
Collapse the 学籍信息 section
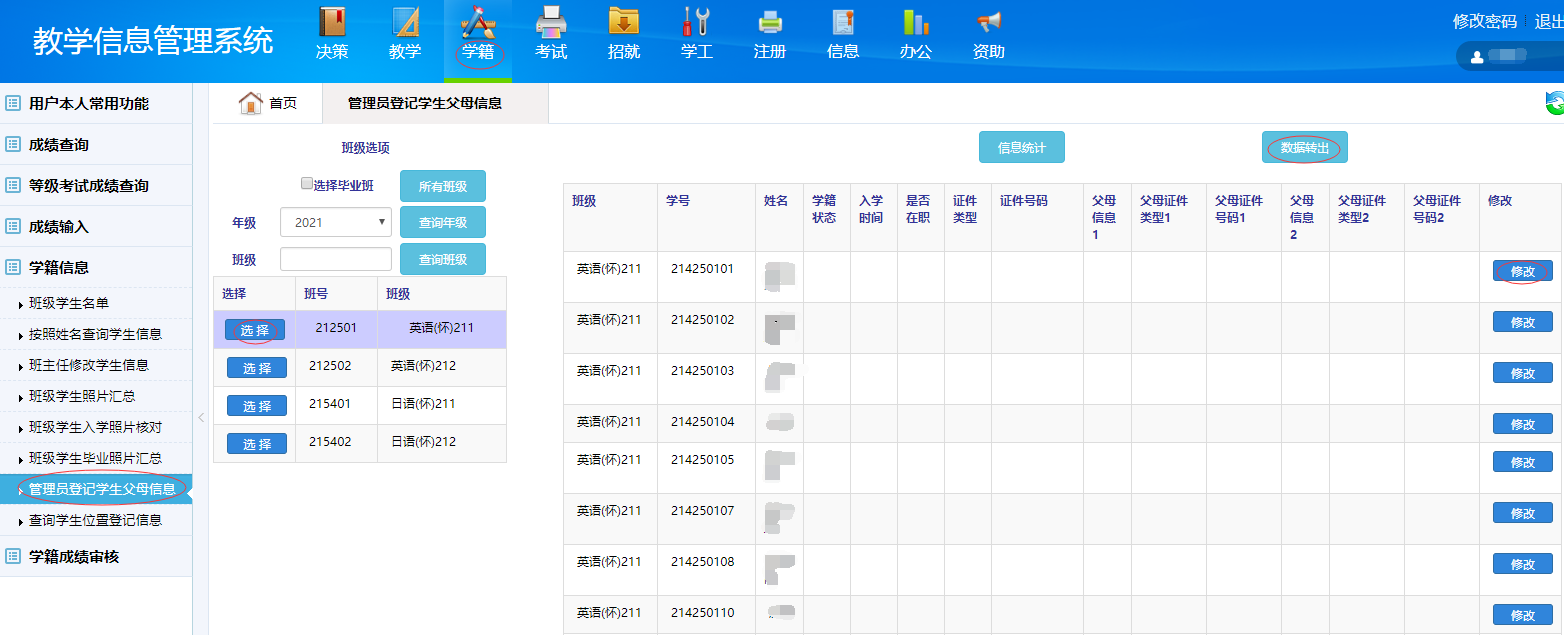96,267
